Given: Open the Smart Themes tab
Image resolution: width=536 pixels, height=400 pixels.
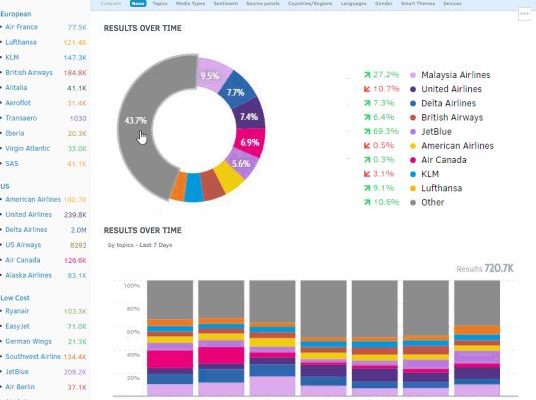Looking at the screenshot, I should point(418,3).
